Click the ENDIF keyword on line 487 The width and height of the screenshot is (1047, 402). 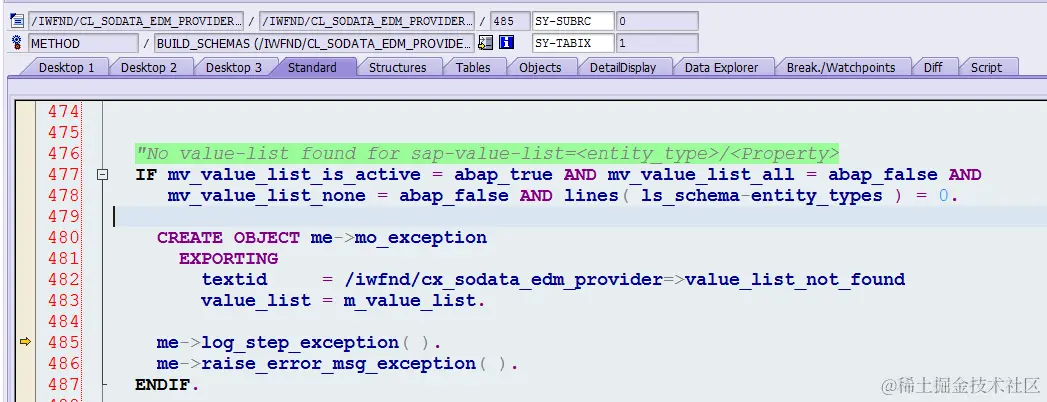click(163, 385)
